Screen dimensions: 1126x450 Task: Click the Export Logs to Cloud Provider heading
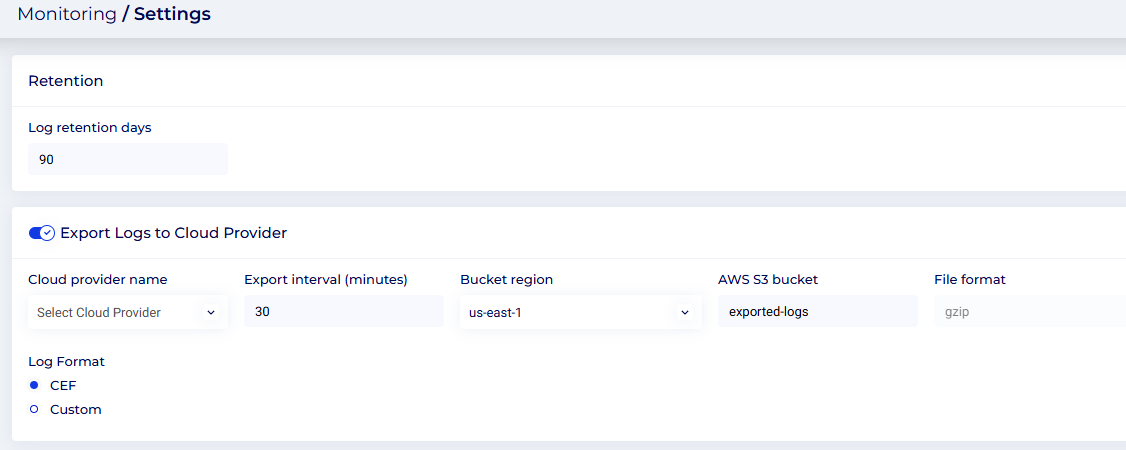coord(173,233)
